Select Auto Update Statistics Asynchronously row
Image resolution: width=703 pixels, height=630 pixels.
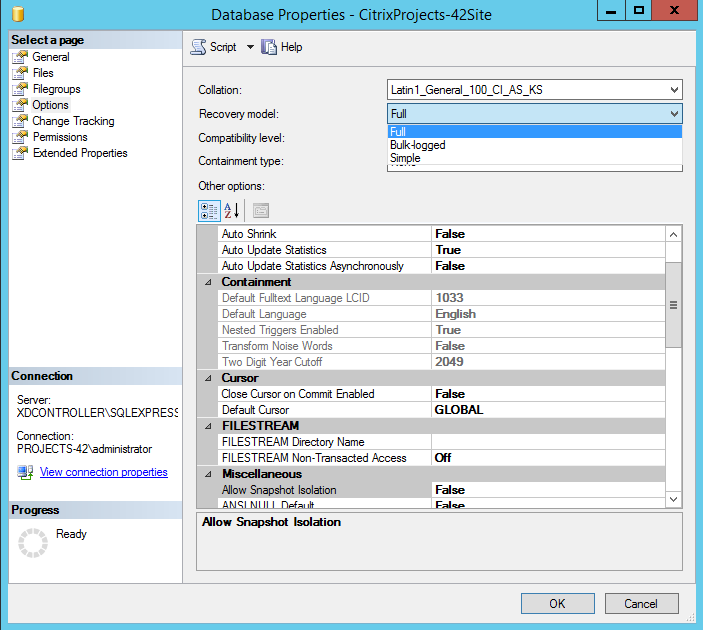coord(441,266)
